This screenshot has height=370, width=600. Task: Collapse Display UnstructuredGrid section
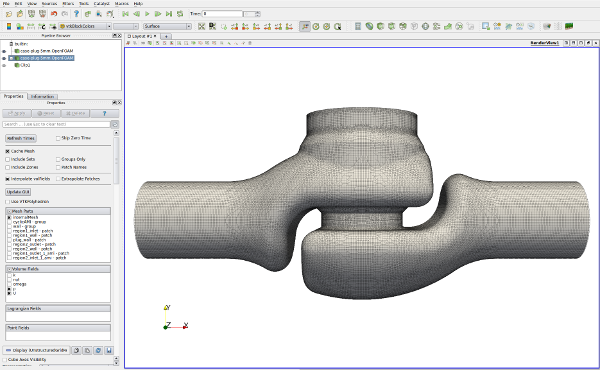36,350
